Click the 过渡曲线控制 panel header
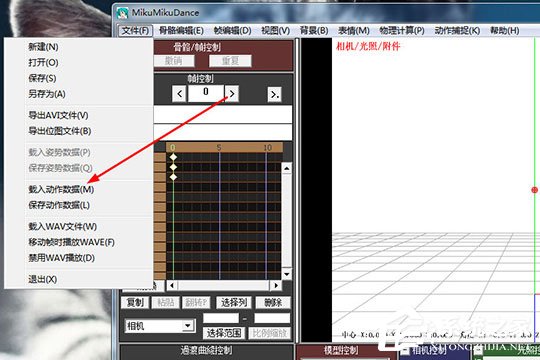 (206, 351)
